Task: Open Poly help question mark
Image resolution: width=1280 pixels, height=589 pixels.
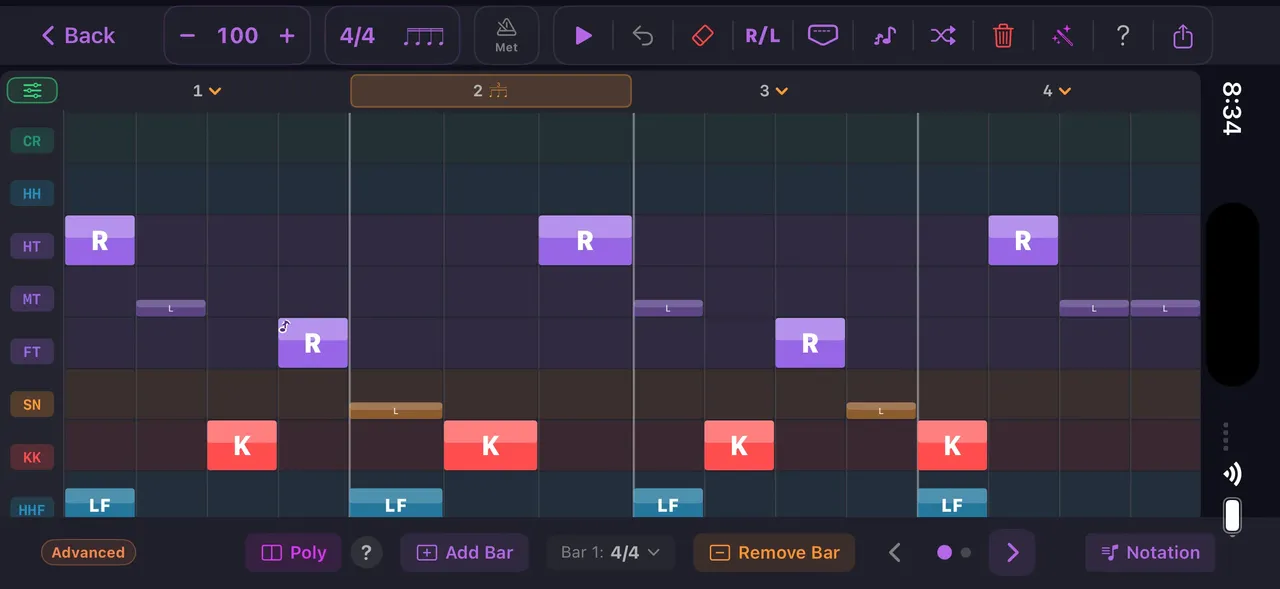Action: 367,553
